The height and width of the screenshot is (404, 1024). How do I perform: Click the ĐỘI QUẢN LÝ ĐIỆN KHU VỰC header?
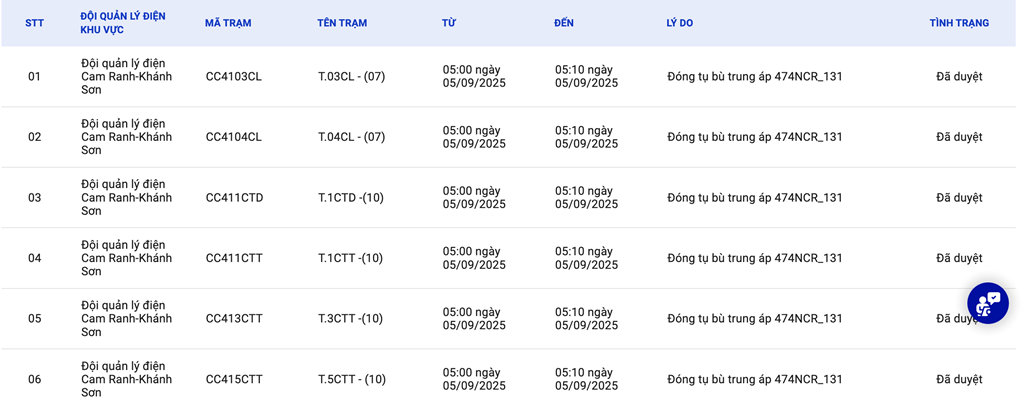pos(123,23)
